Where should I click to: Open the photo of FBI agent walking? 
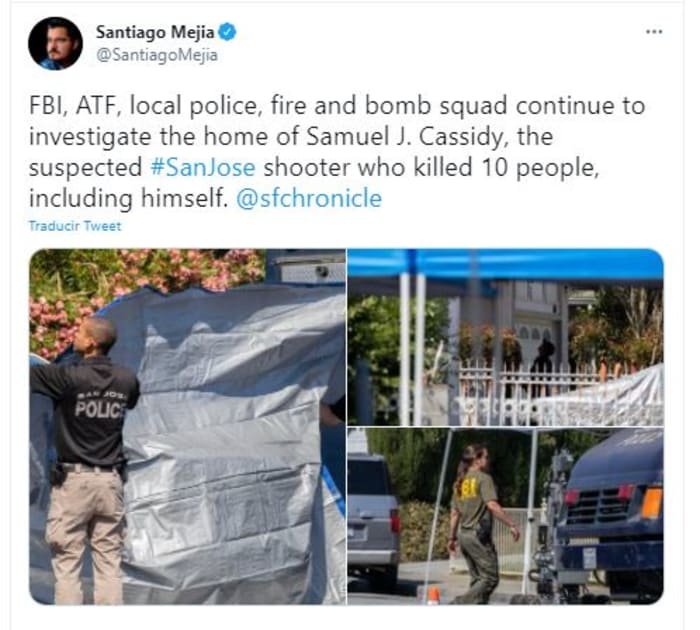[505, 516]
